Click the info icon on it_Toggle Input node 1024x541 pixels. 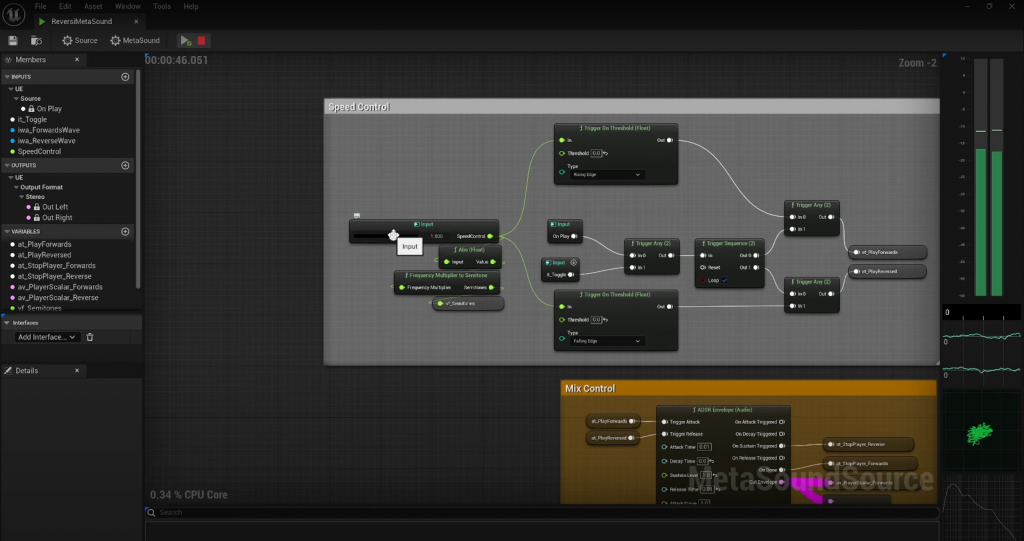573,263
